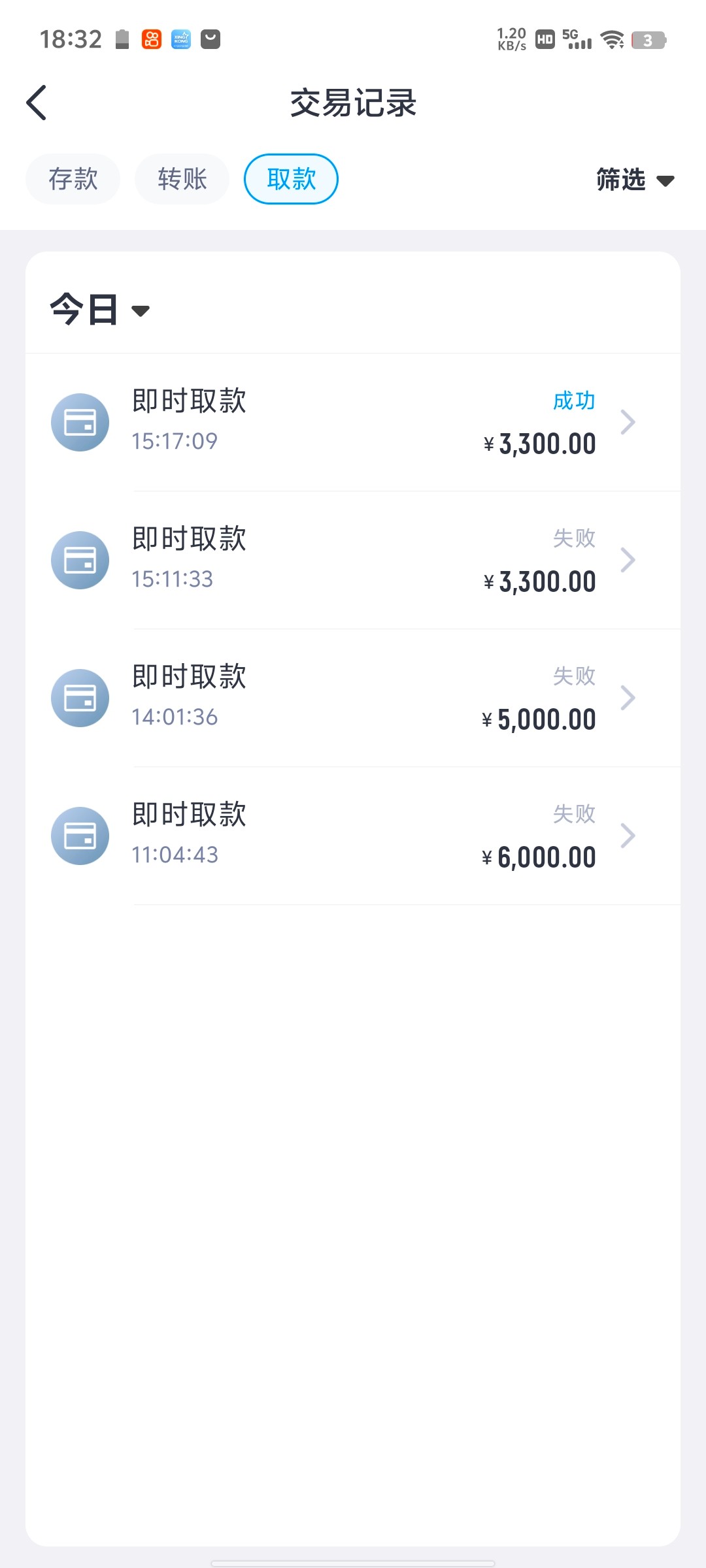The height and width of the screenshot is (1568, 706).
Task: Open details chevron for successful ¥3,300.00 withdrawal
Action: 628,422
